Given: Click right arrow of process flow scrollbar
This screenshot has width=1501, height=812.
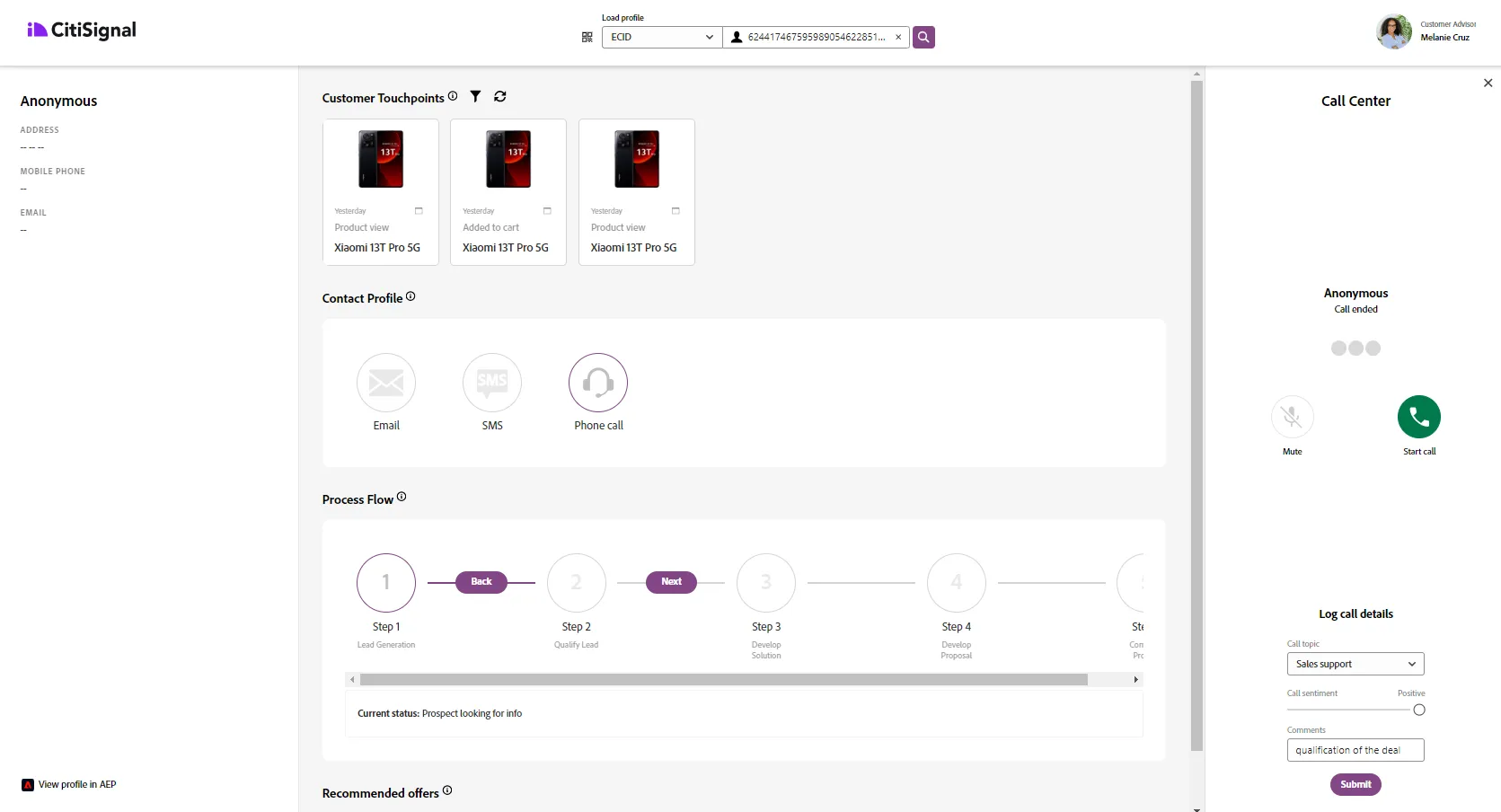Looking at the screenshot, I should [1136, 680].
